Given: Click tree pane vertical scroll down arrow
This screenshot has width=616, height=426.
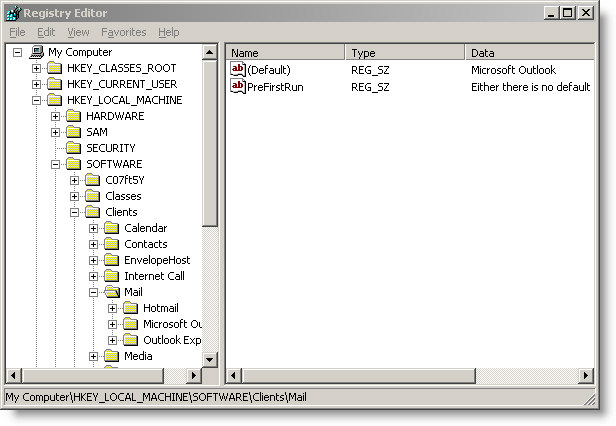Looking at the screenshot, I should click(210, 360).
